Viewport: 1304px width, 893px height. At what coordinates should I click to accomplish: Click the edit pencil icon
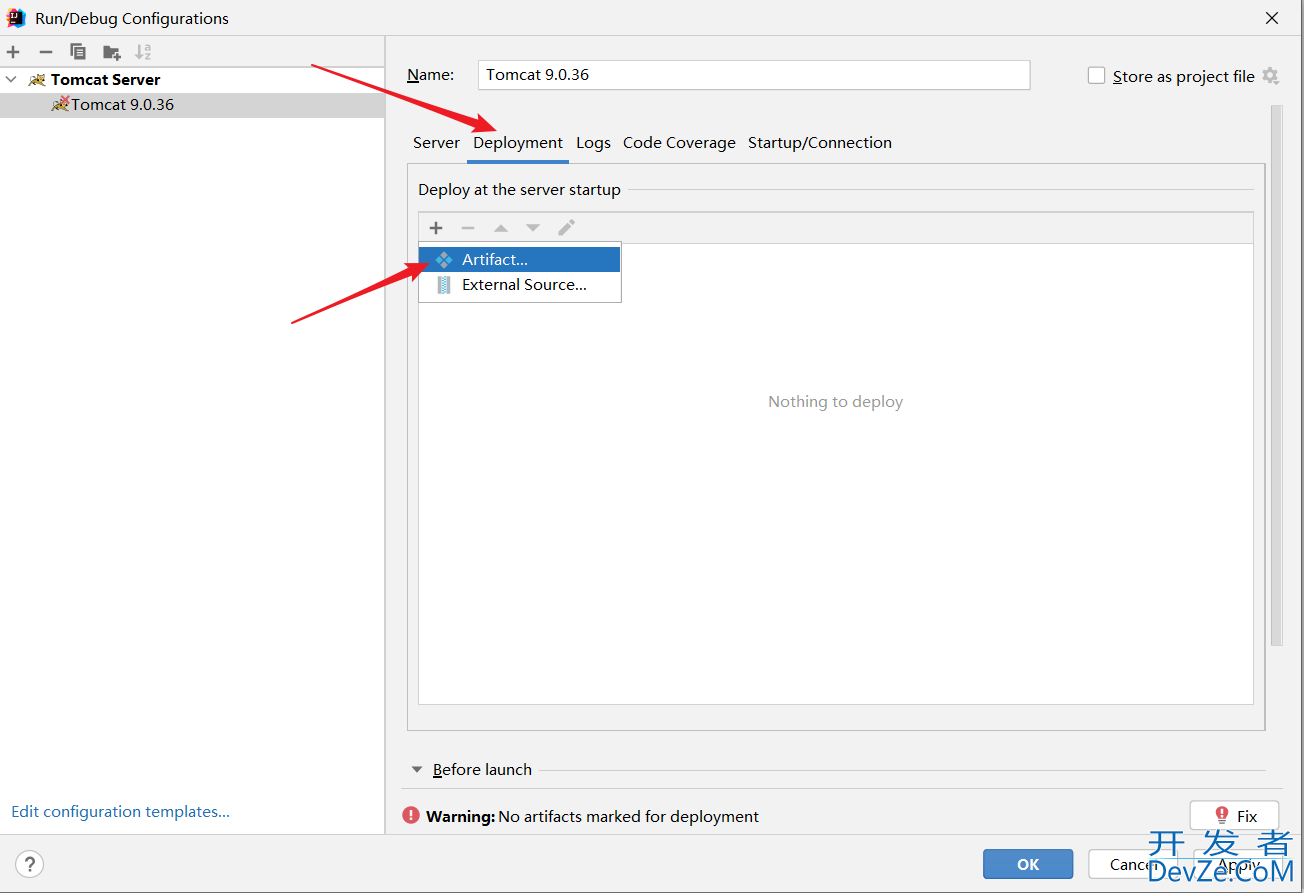pos(566,228)
